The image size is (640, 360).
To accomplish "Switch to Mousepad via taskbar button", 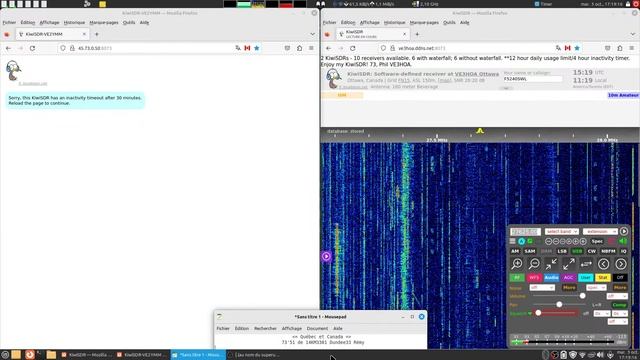I will pos(198,355).
